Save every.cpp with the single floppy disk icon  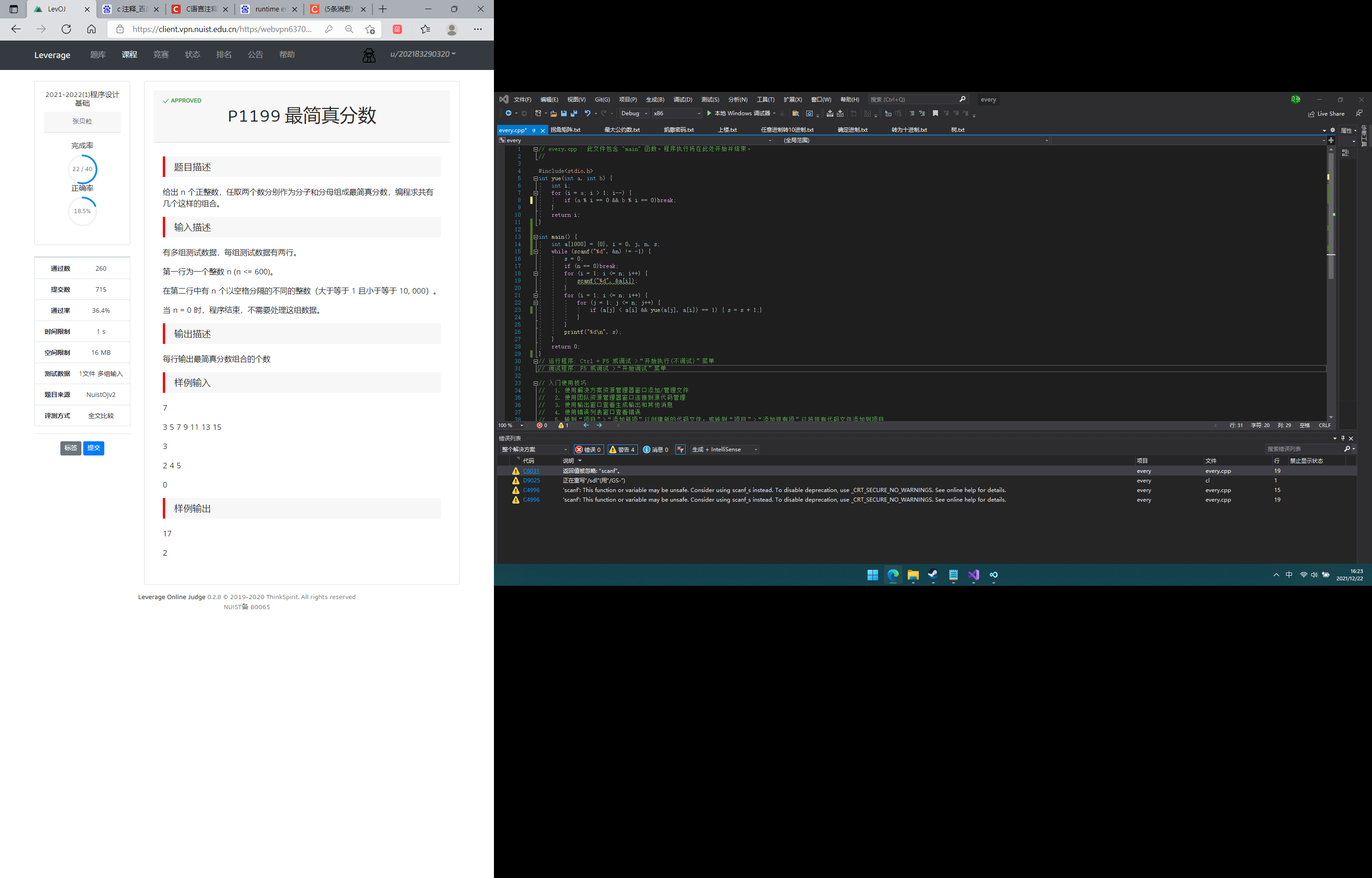[x=564, y=113]
